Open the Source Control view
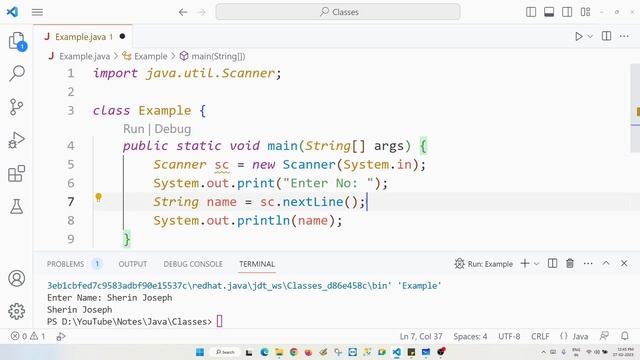640x360 pixels. [x=17, y=107]
